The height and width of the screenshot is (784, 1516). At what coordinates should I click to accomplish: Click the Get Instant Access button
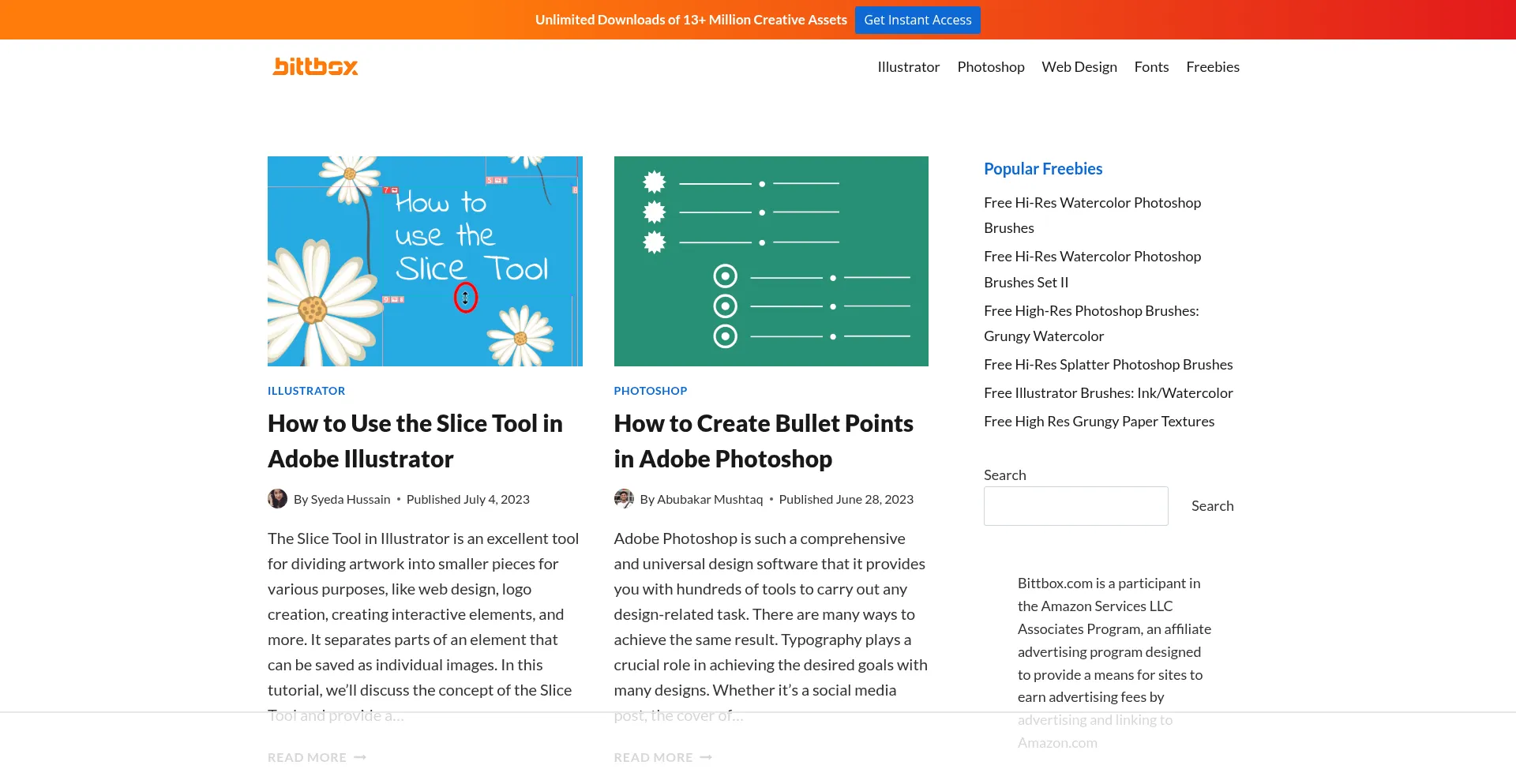click(917, 21)
